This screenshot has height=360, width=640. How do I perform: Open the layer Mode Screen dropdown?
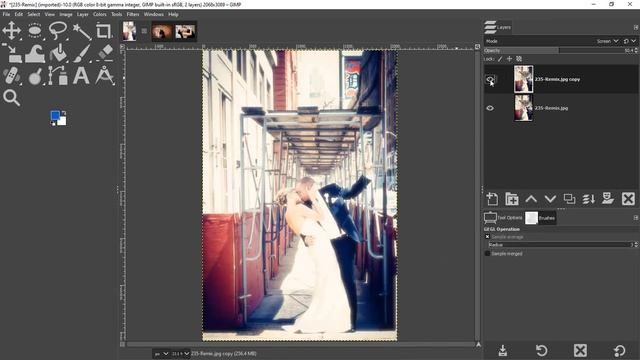click(607, 41)
